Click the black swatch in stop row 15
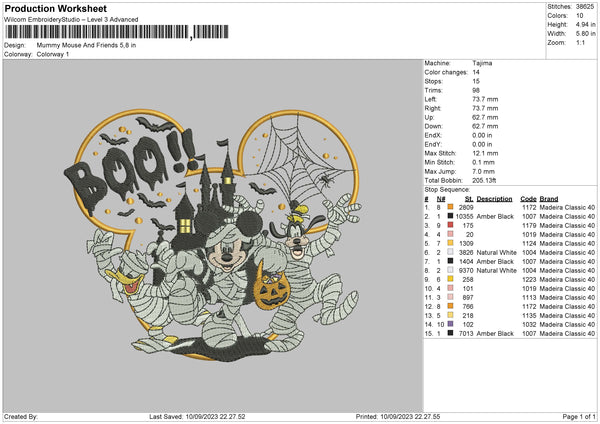600x424 pixels. [450, 333]
